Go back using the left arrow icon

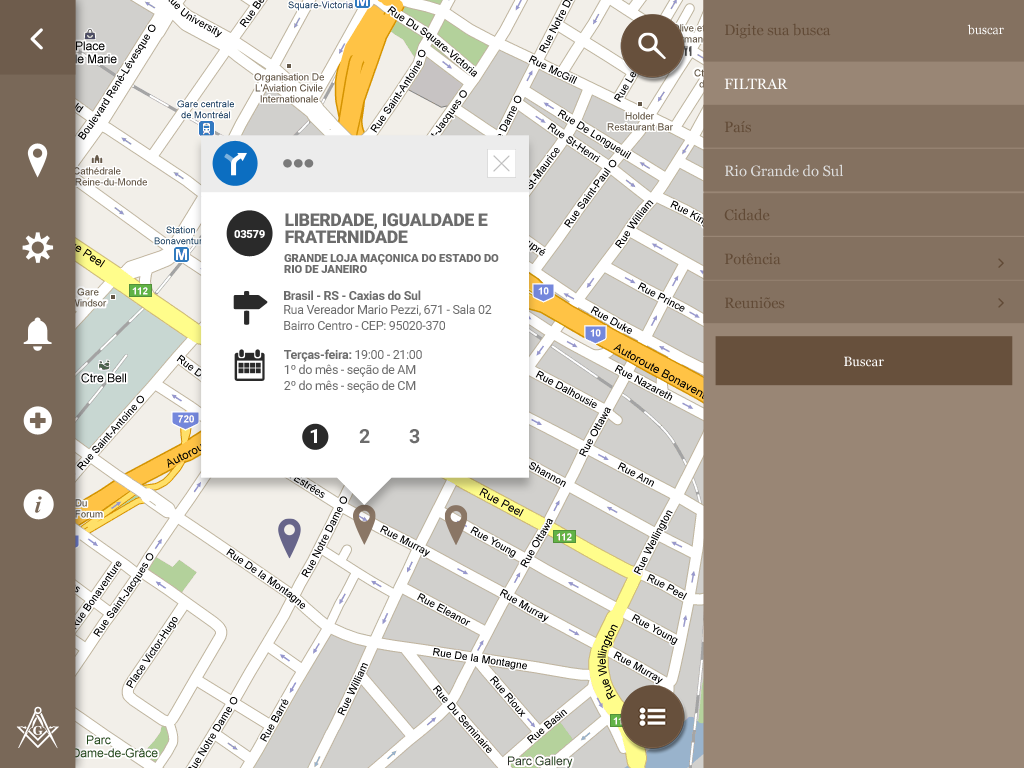pyautogui.click(x=37, y=39)
